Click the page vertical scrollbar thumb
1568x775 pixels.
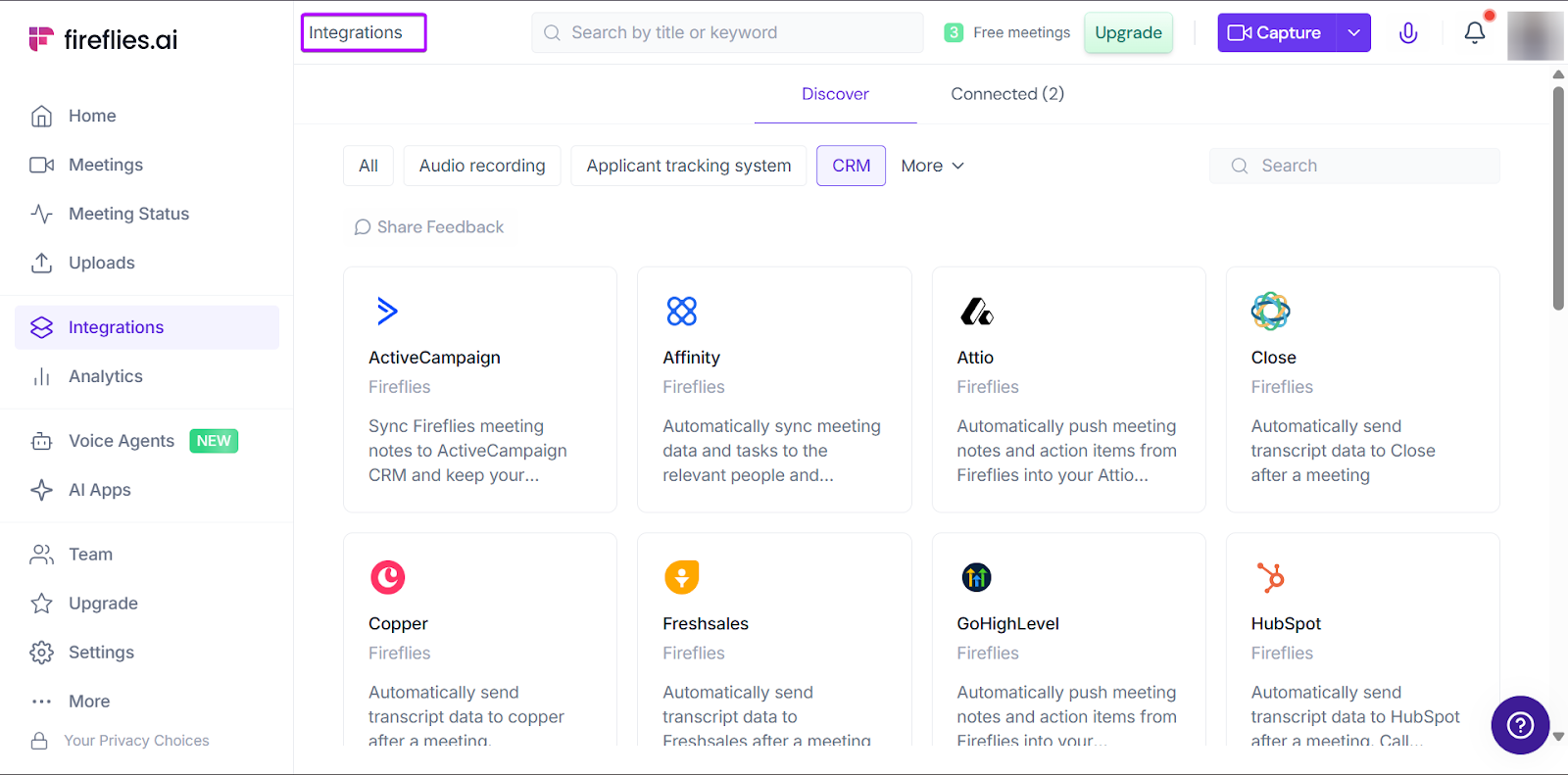click(x=1558, y=198)
